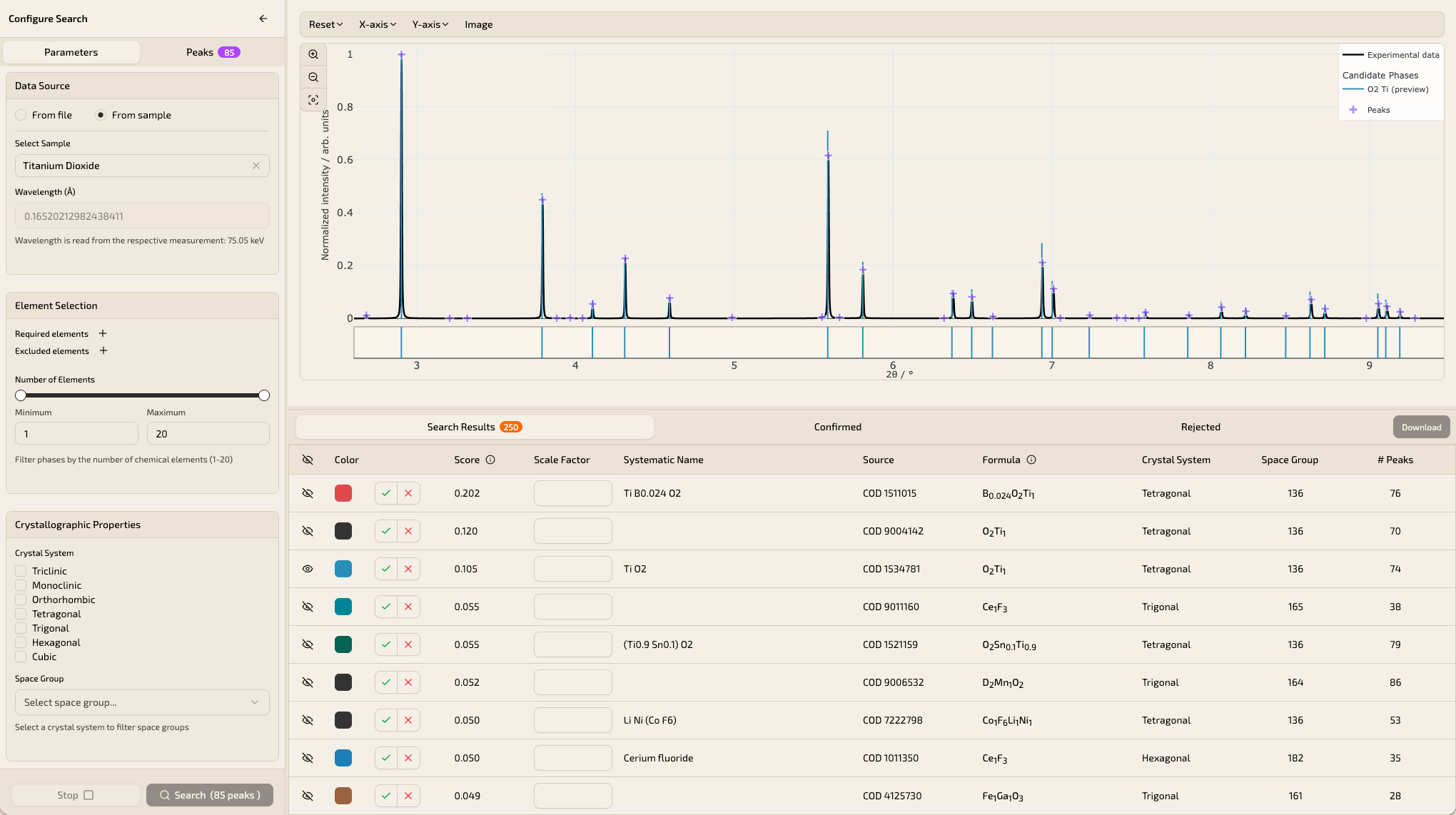Add a required element with the plus icon
The width and height of the screenshot is (1456, 815).
[102, 333]
